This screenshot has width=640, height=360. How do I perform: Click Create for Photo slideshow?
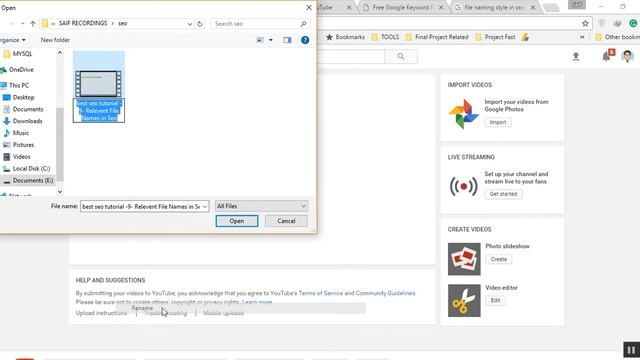(499, 259)
